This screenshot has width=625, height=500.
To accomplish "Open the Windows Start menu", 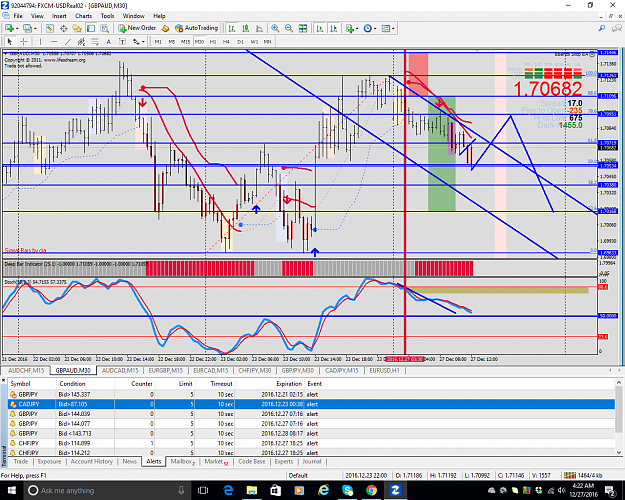I will [11, 490].
